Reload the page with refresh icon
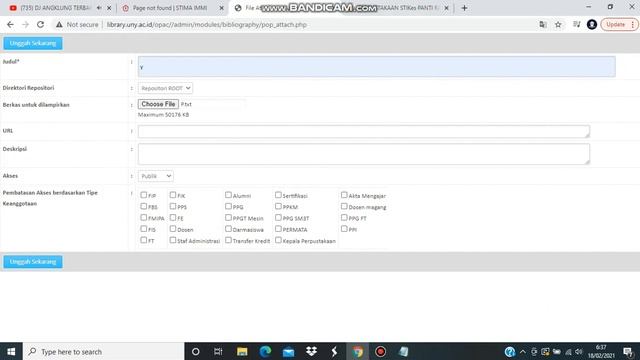The image size is (640, 360). click(40, 24)
